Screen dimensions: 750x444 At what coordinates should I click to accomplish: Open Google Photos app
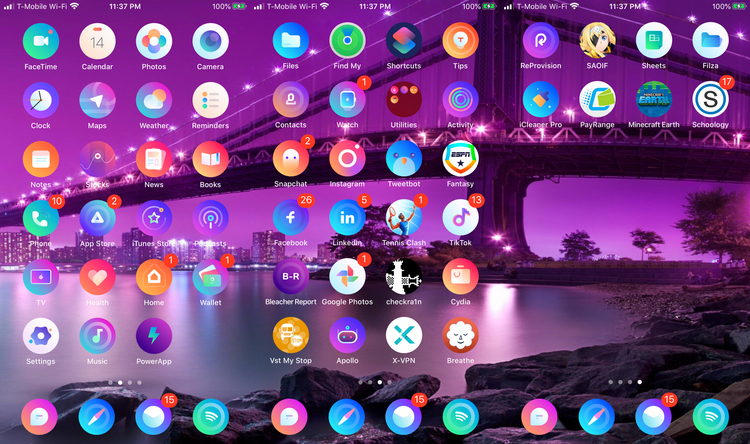347,277
